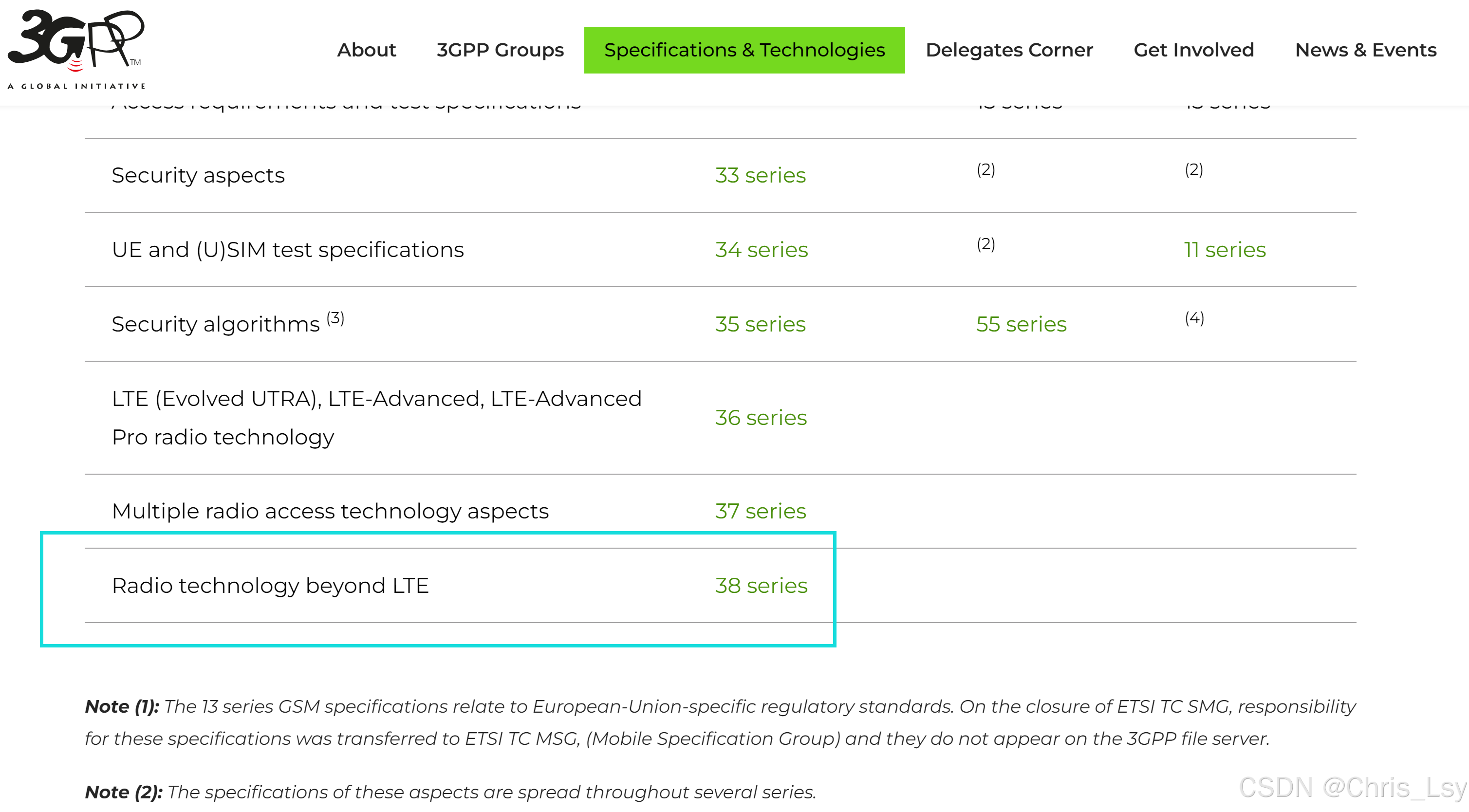Open the 34 series link
1469x812 pixels.
click(762, 250)
